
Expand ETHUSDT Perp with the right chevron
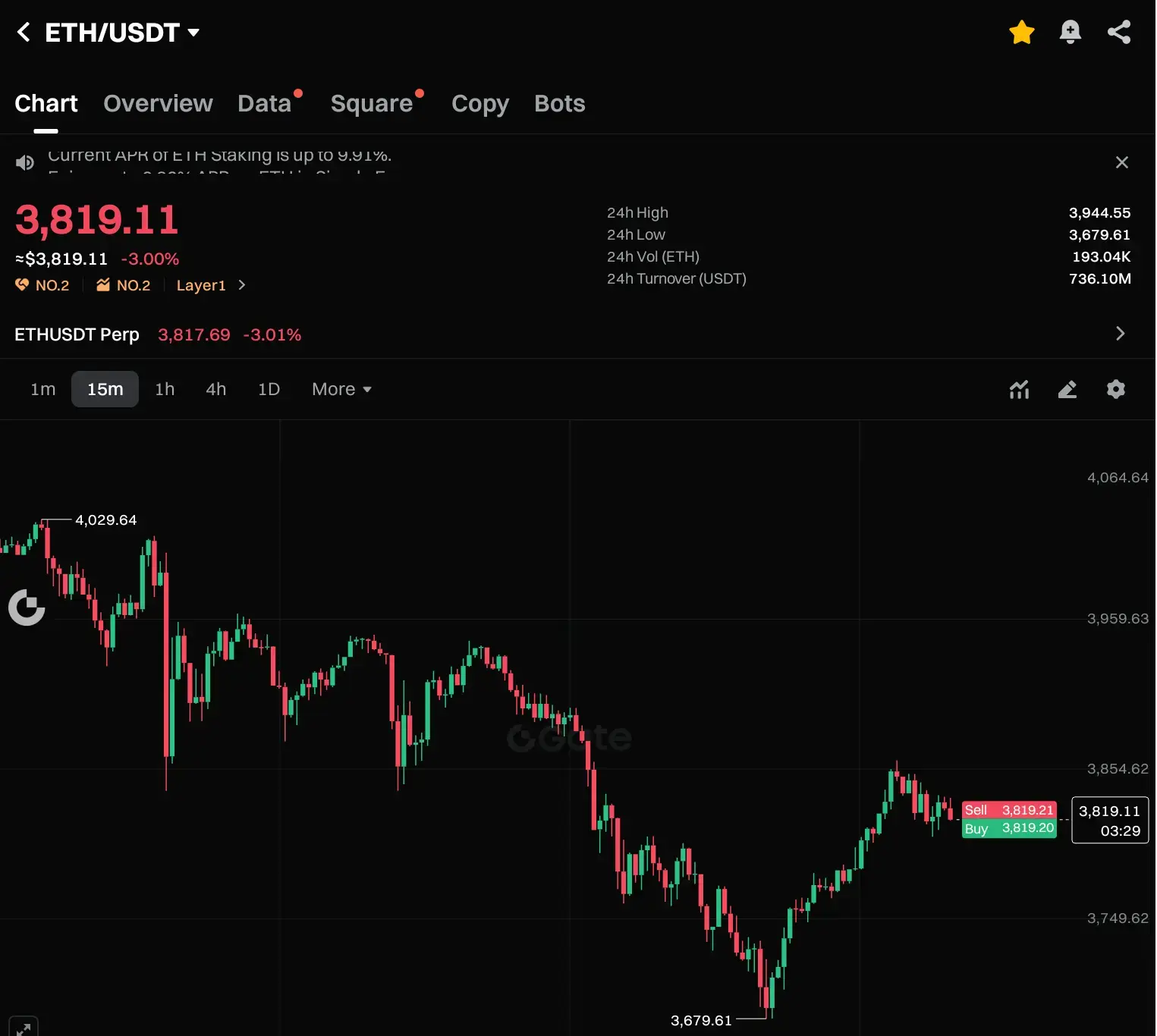(x=1121, y=334)
